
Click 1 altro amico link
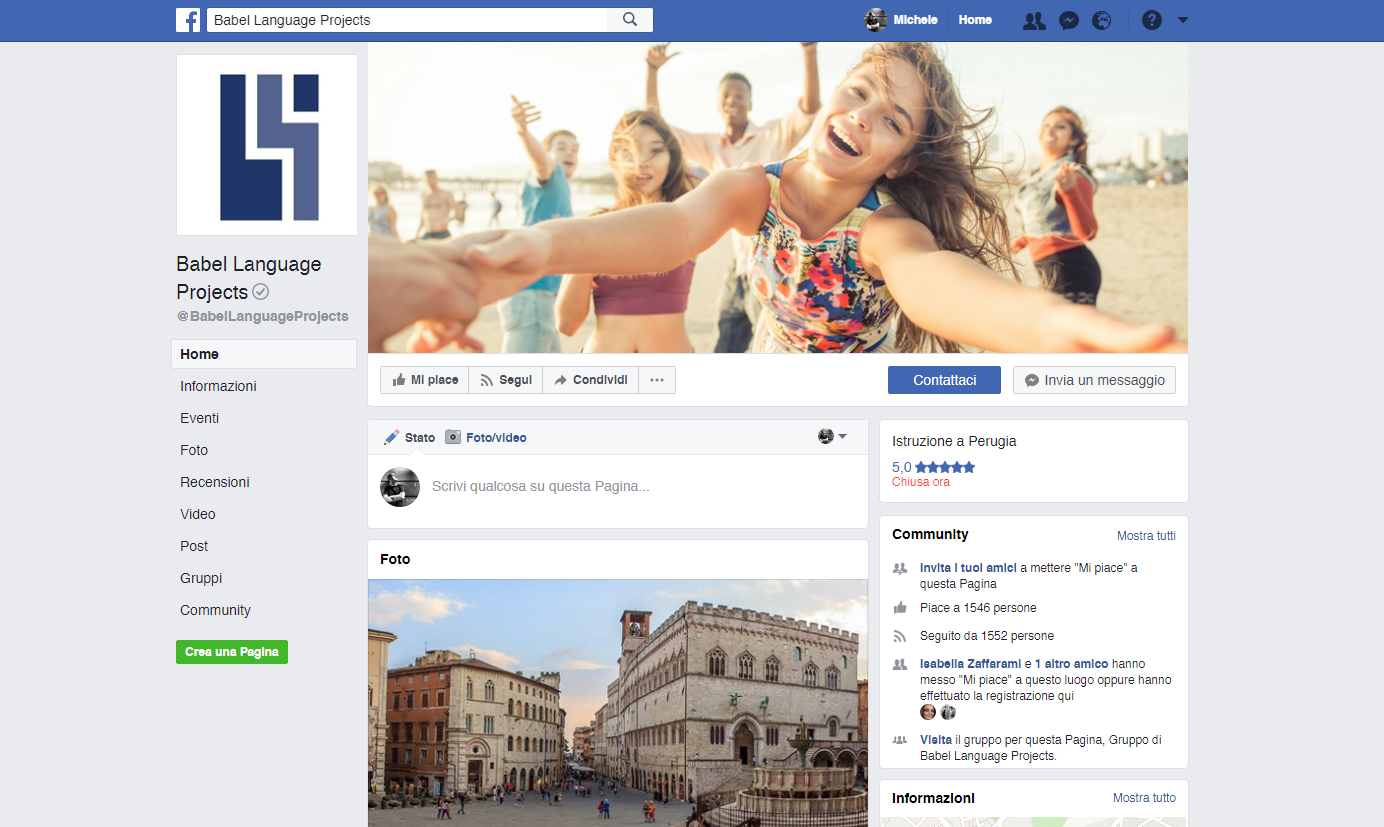1071,663
